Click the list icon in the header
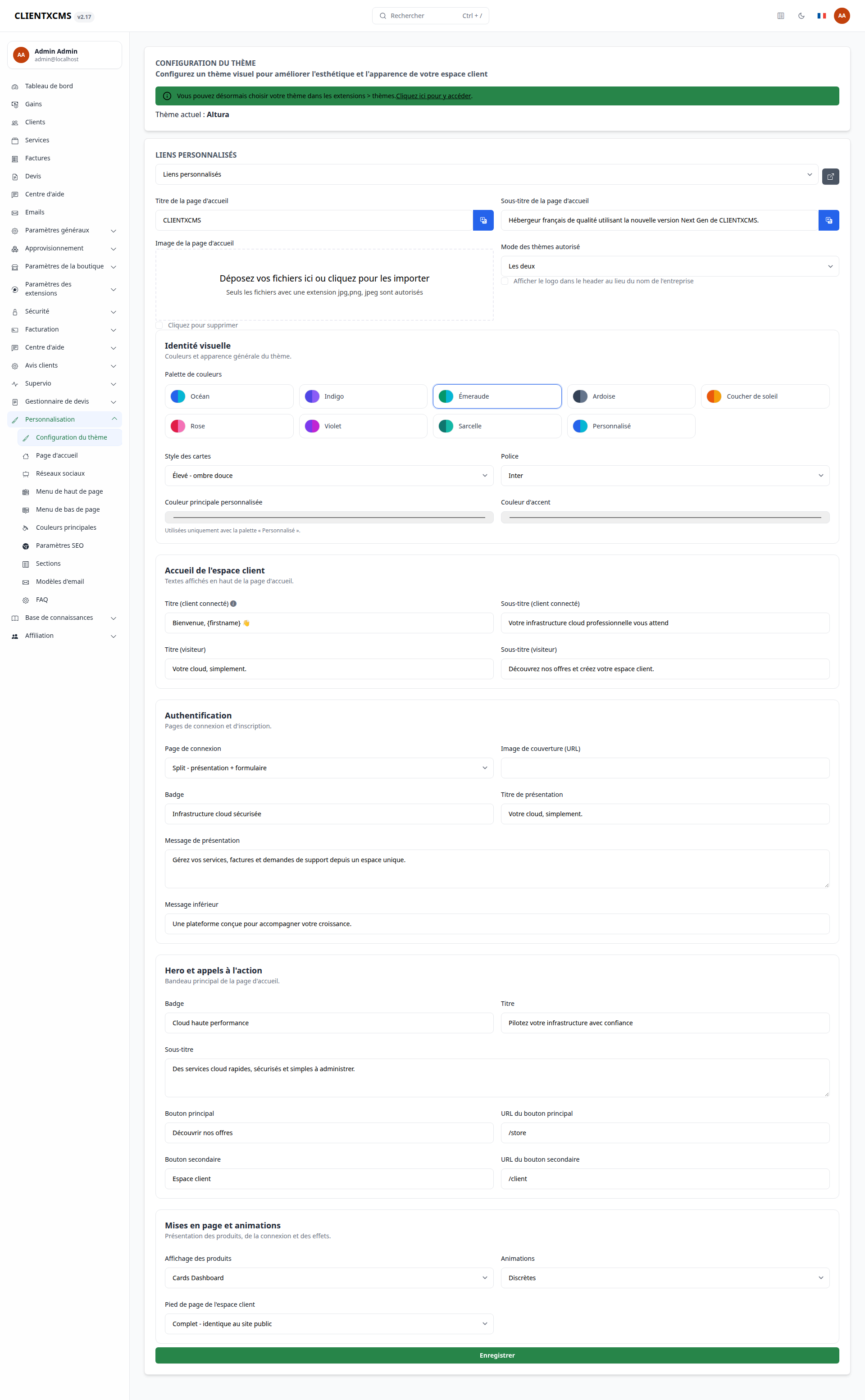Image resolution: width=865 pixels, height=1400 pixels. pos(780,16)
